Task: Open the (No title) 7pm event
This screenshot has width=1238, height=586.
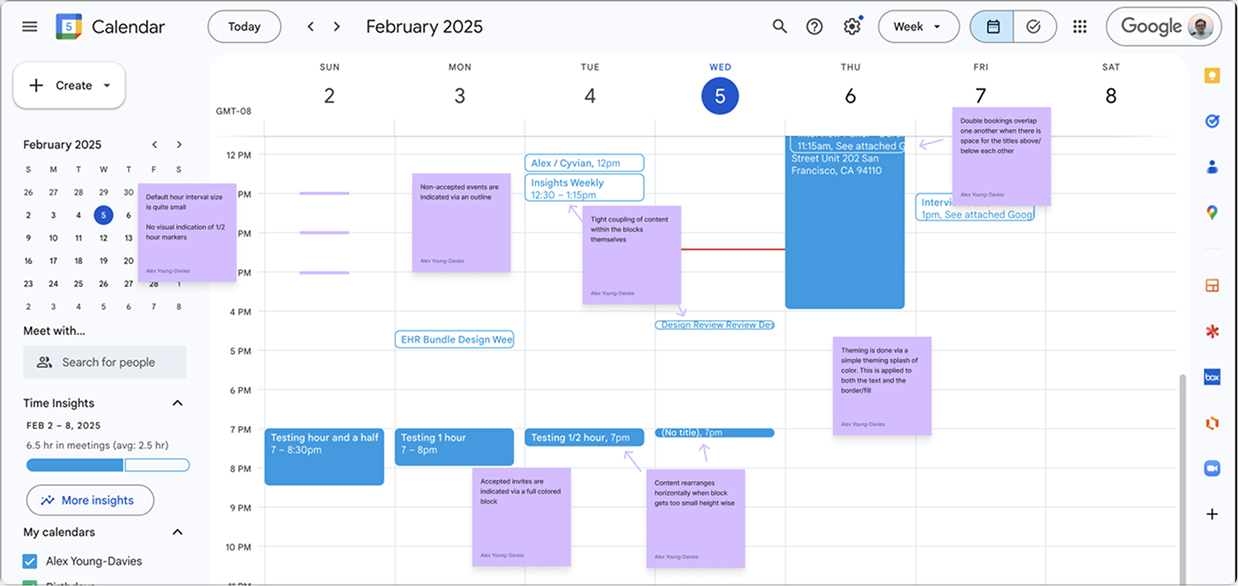Action: [x=715, y=433]
